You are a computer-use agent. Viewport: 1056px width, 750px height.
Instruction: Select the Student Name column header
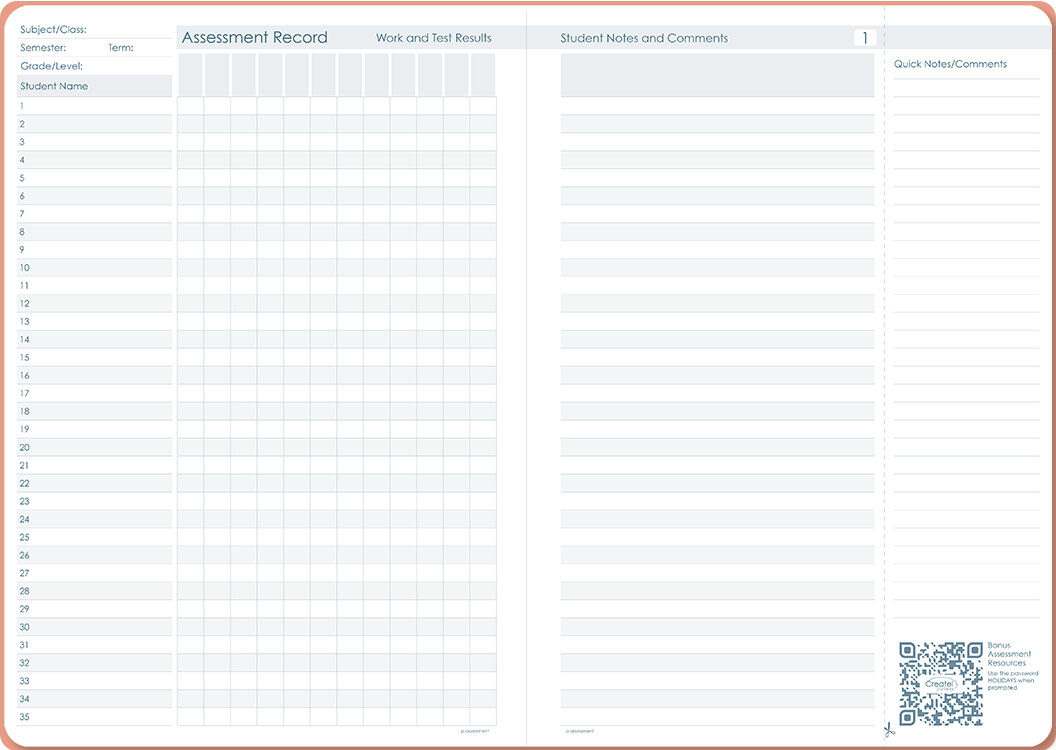point(94,86)
